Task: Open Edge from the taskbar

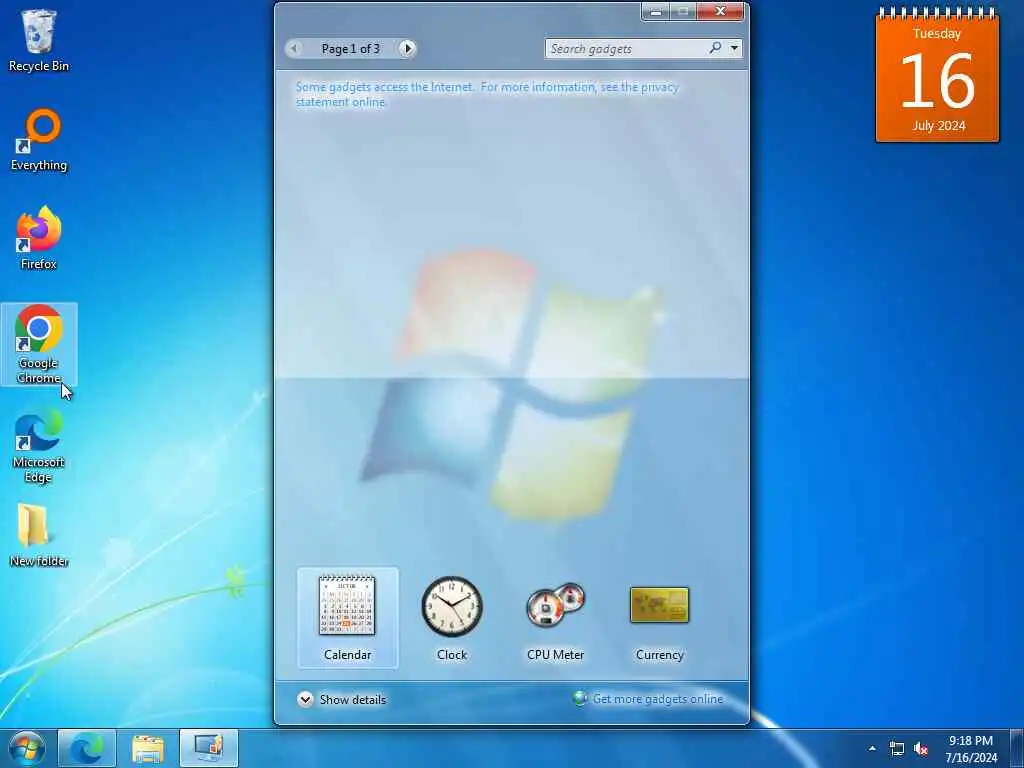Action: [87, 748]
